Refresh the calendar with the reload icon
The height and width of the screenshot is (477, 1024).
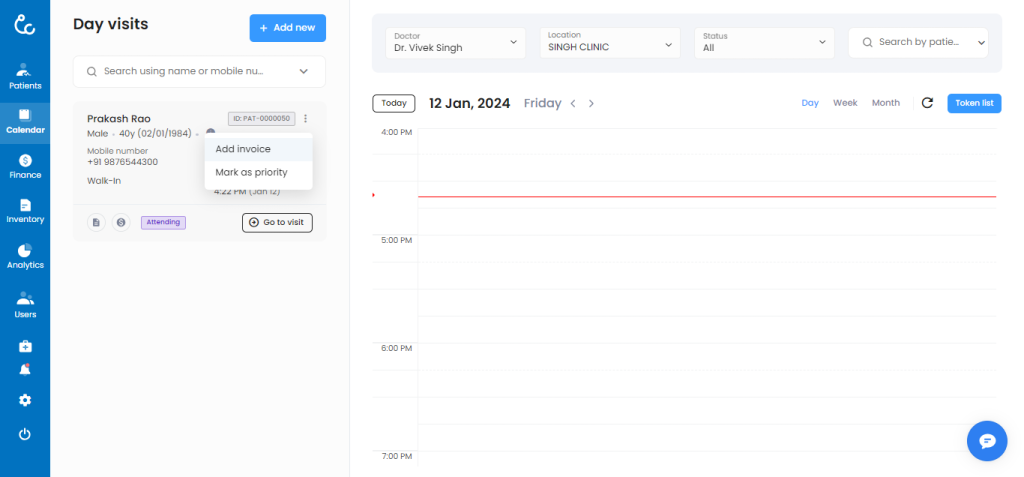pyautogui.click(x=927, y=103)
